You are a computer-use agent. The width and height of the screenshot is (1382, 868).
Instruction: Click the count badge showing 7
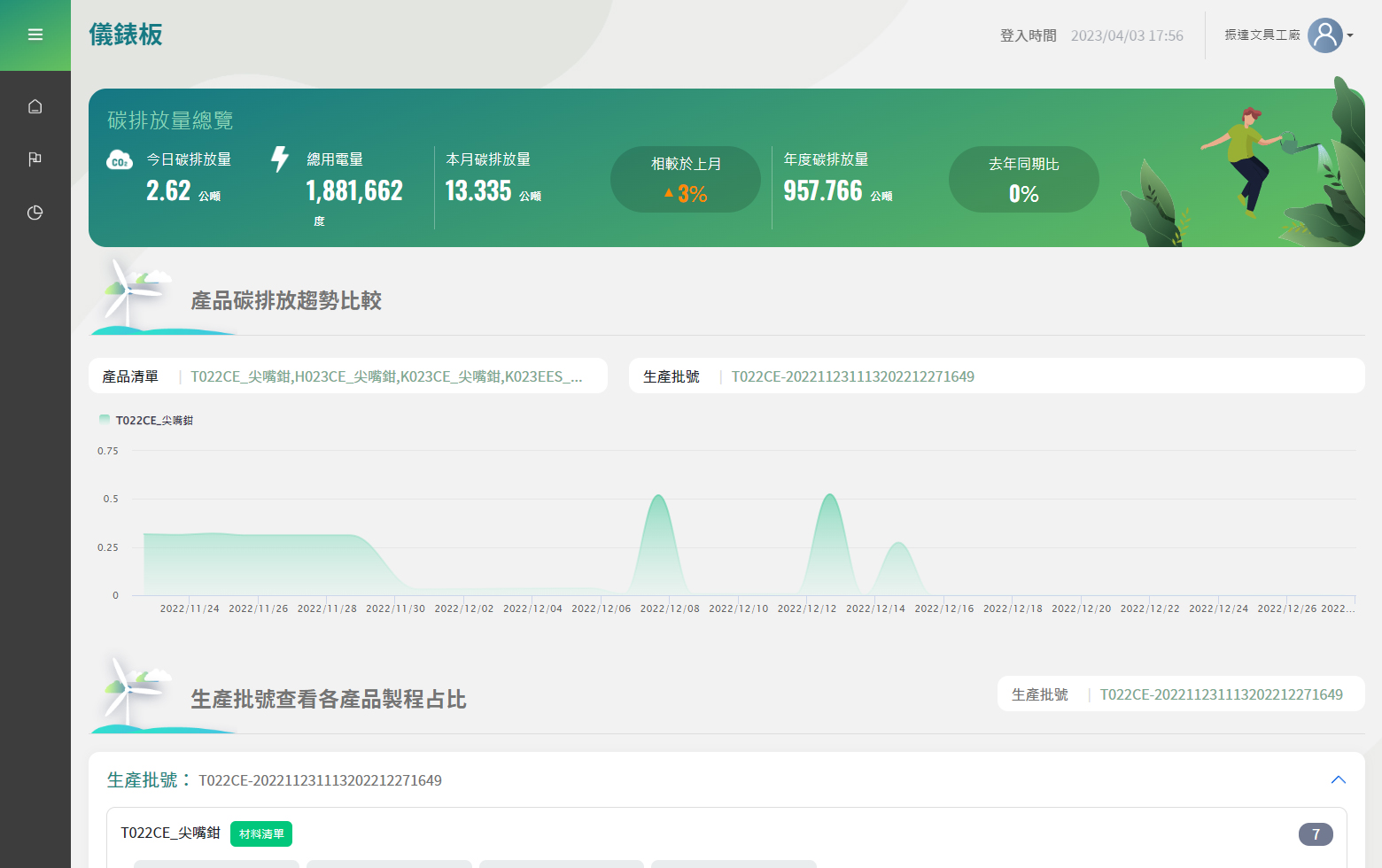pos(1316,834)
